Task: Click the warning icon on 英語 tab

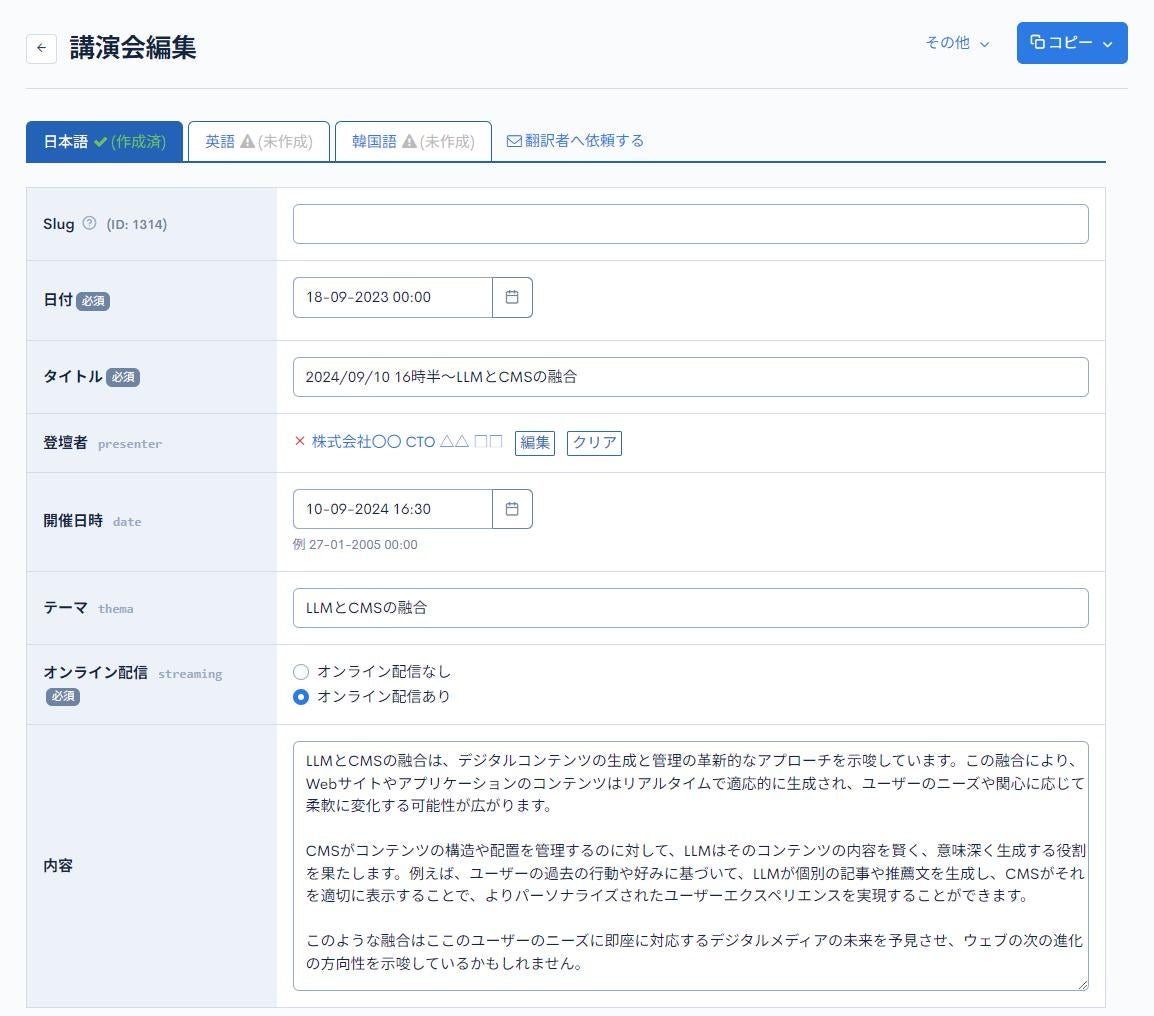Action: click(247, 142)
